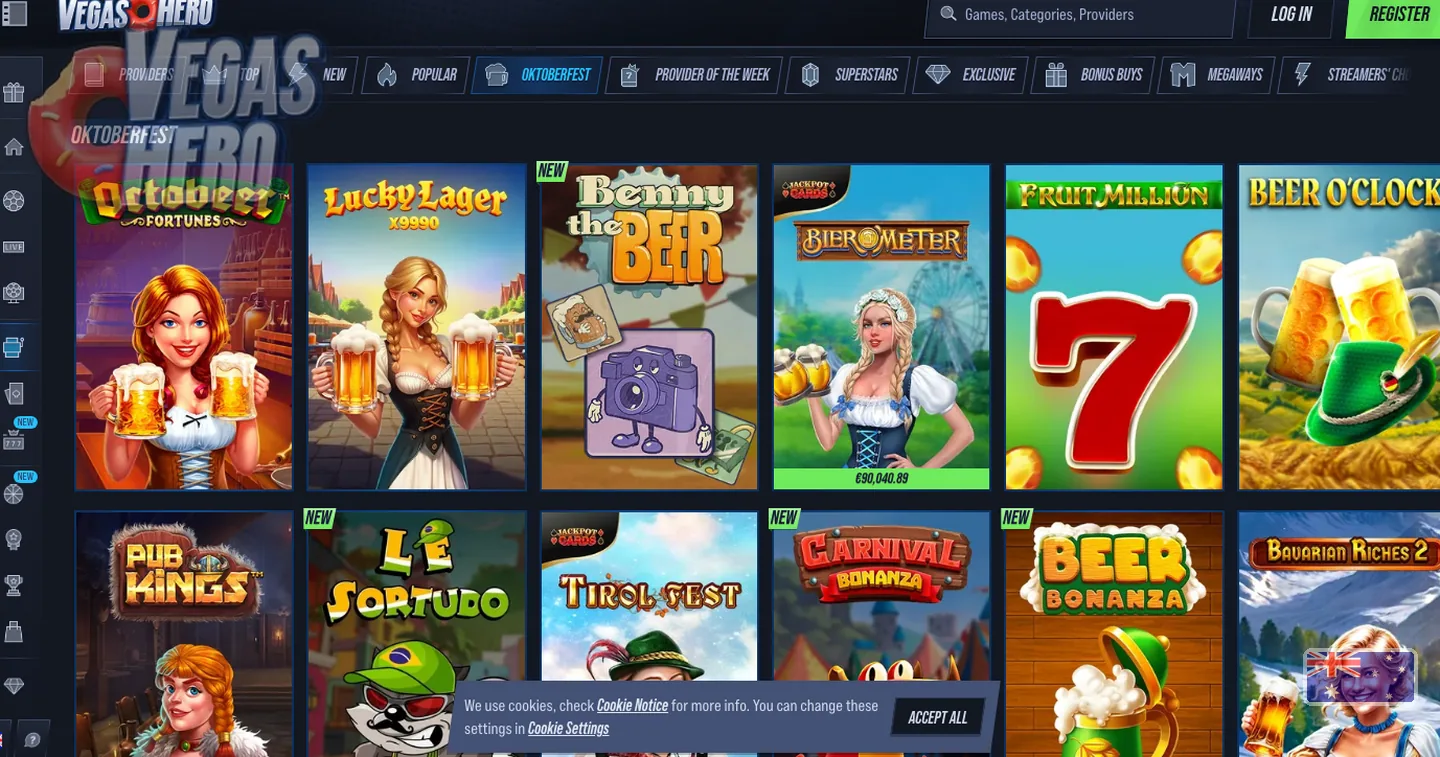Open the Cookie Notice link

click(632, 705)
